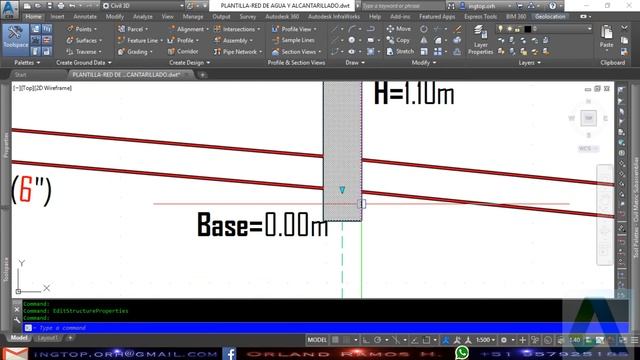Toggle layer on/off lightbulb in Layers panel
This screenshot has height=360, width=640.
pos(500,29)
